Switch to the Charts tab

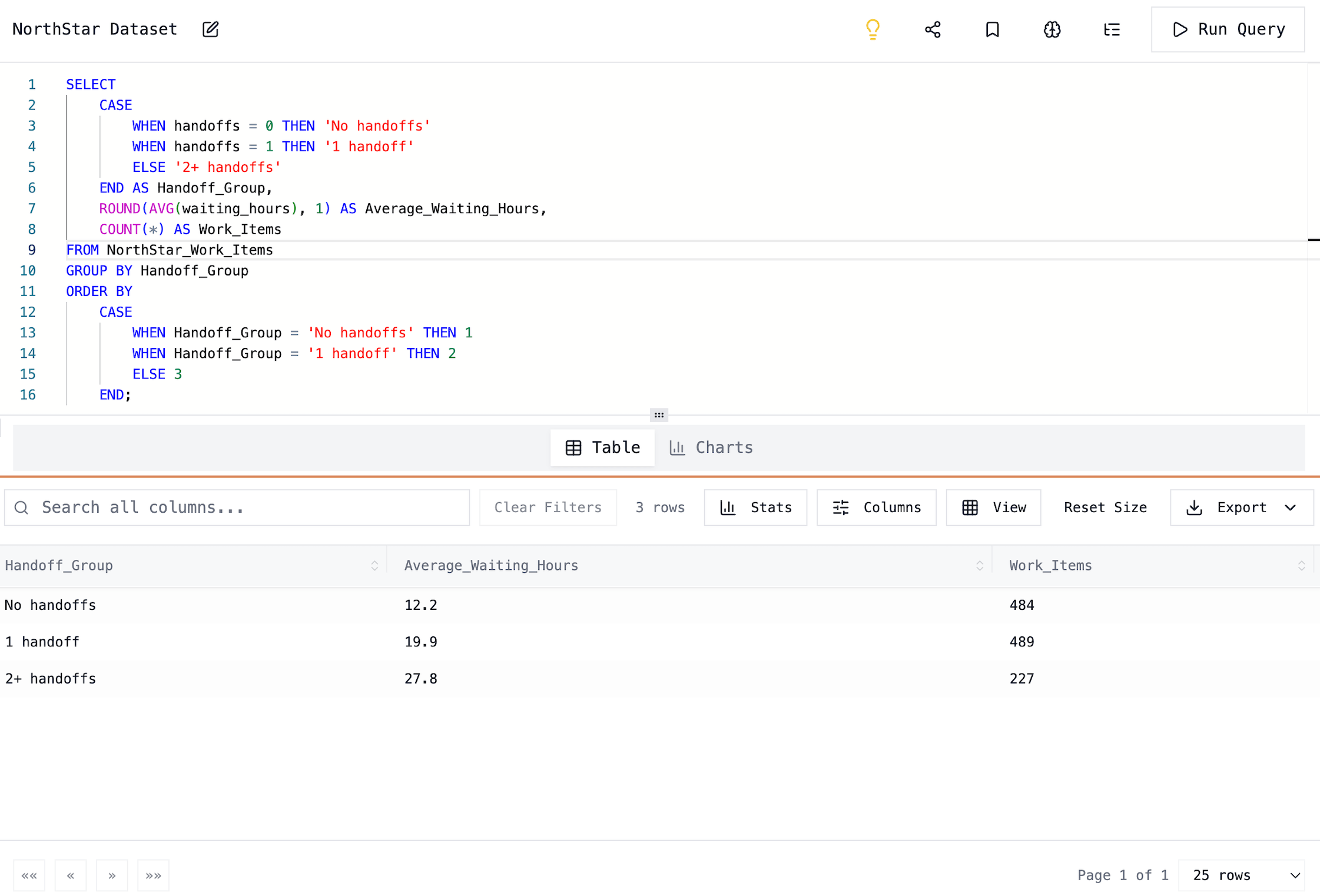point(711,447)
